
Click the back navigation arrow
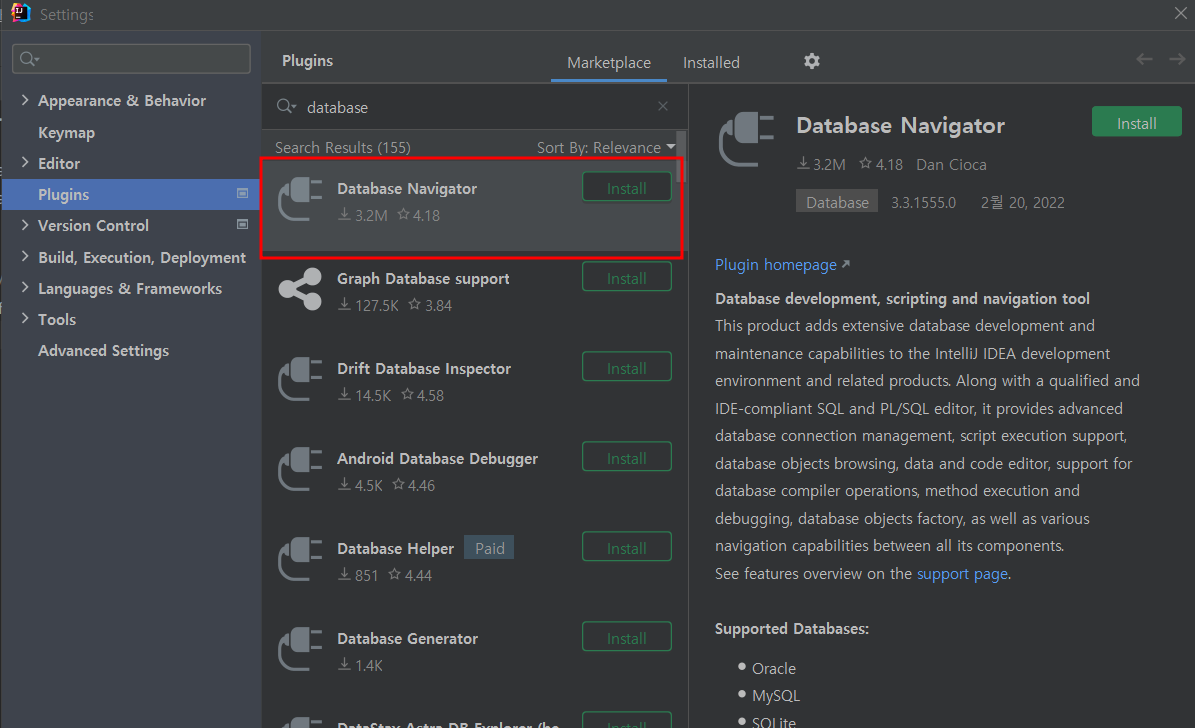(1144, 59)
